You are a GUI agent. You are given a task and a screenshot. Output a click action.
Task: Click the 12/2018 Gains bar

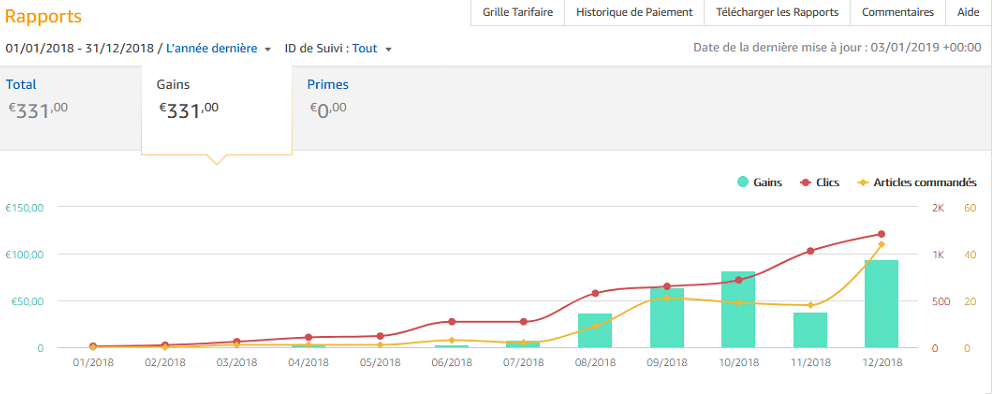click(881, 304)
